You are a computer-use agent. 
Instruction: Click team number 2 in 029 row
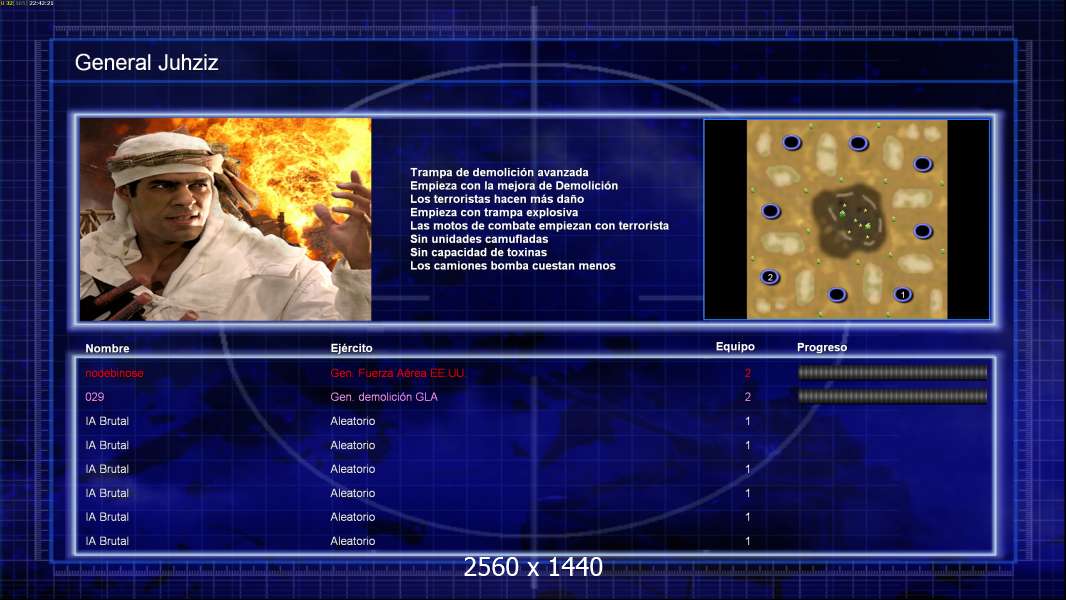tap(748, 397)
